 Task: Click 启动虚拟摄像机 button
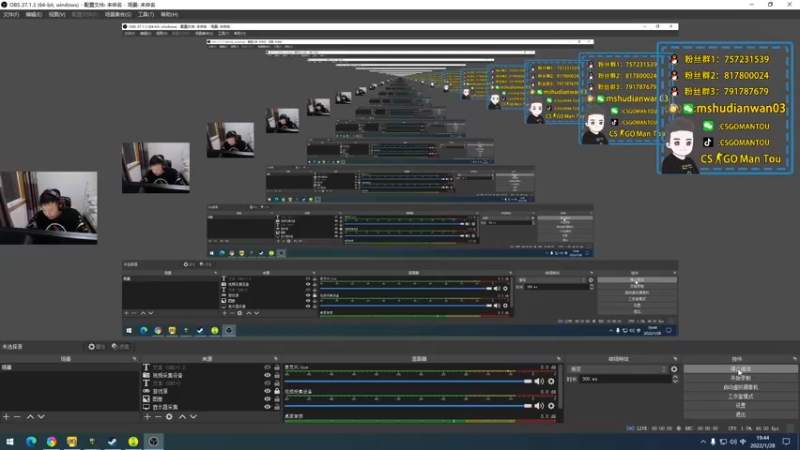click(x=740, y=387)
